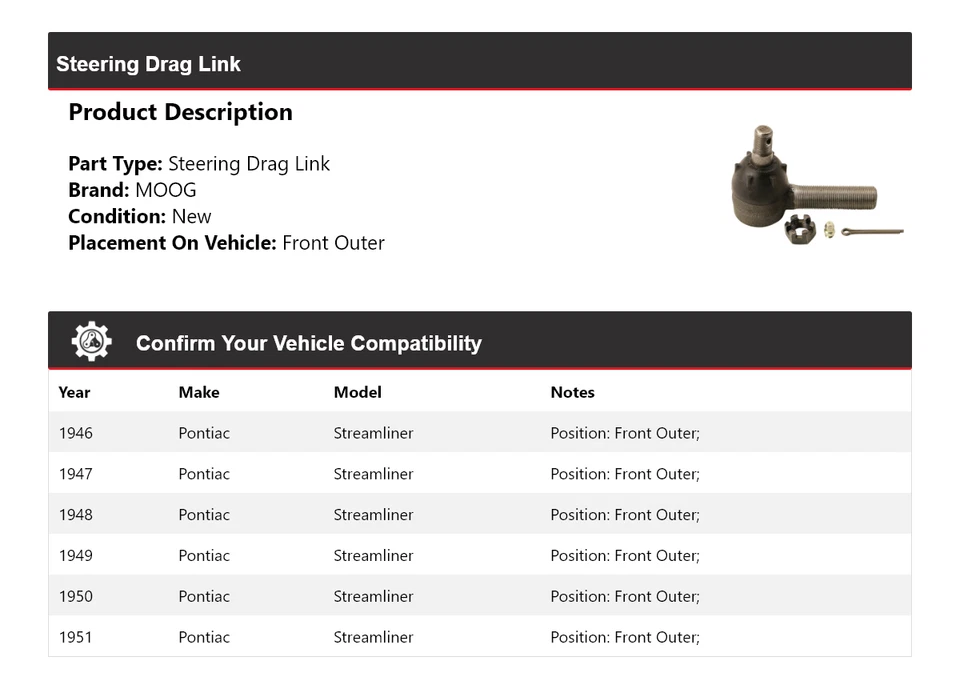Click the Model column header
Viewport: 960px width, 689px height.
point(357,392)
